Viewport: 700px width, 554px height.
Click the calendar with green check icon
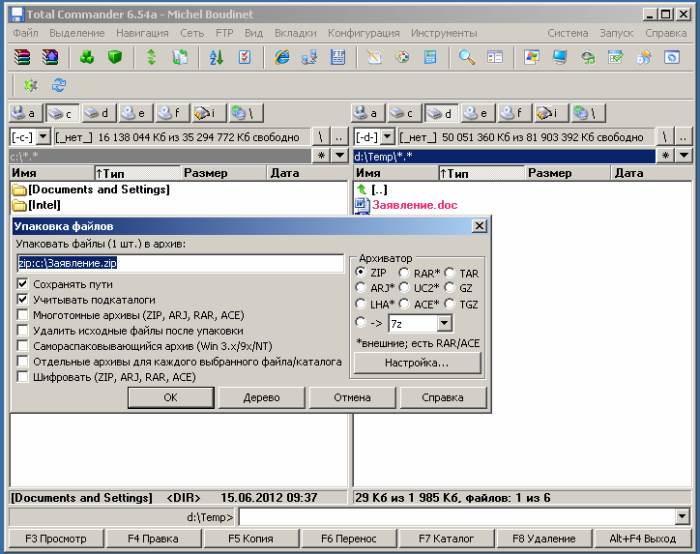616,57
